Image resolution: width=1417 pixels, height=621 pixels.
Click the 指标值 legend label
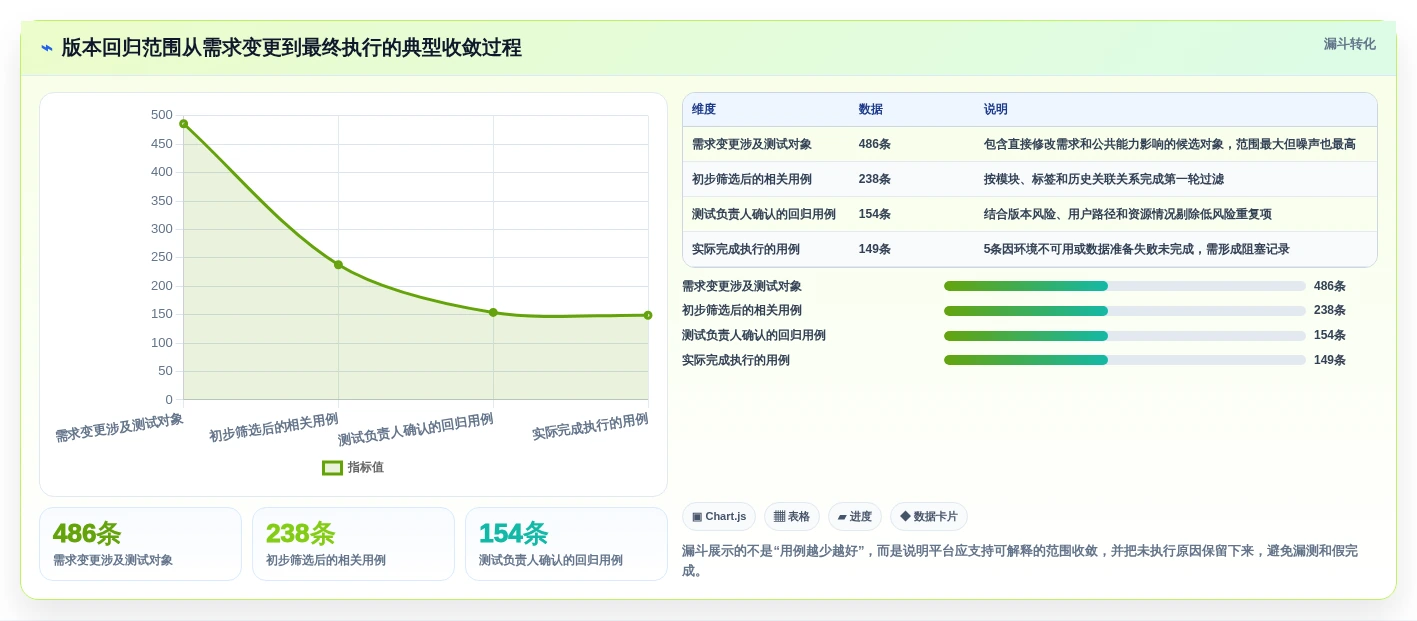click(366, 467)
